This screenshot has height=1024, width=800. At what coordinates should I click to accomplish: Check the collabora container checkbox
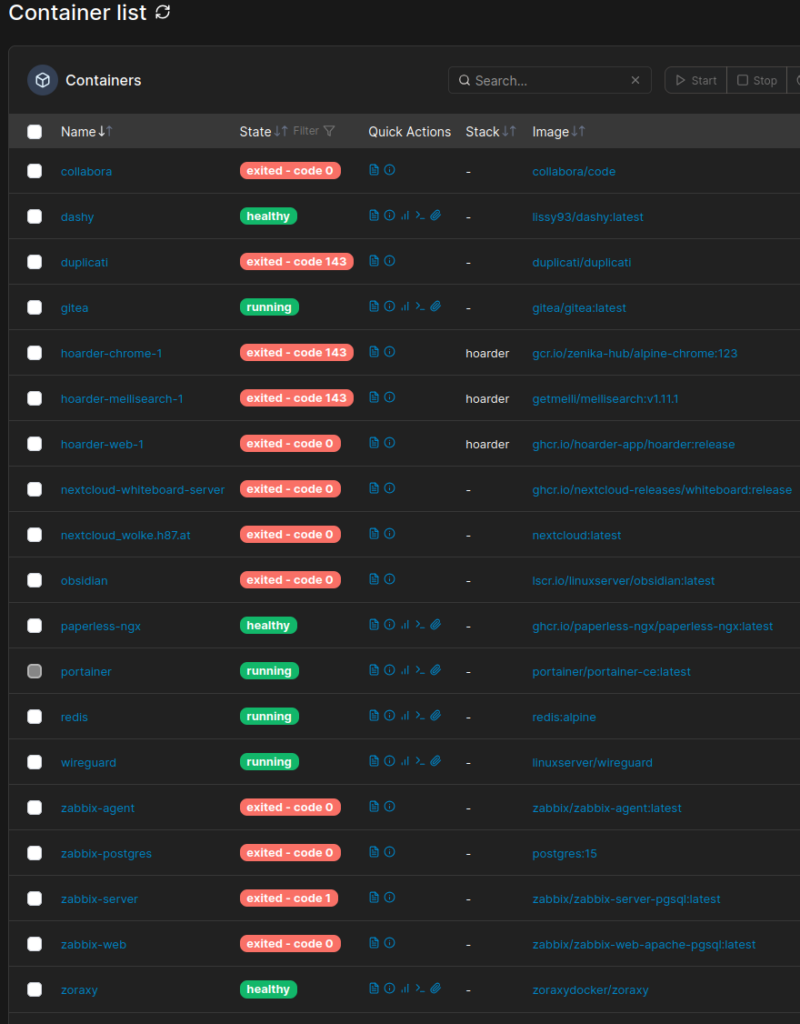35,171
